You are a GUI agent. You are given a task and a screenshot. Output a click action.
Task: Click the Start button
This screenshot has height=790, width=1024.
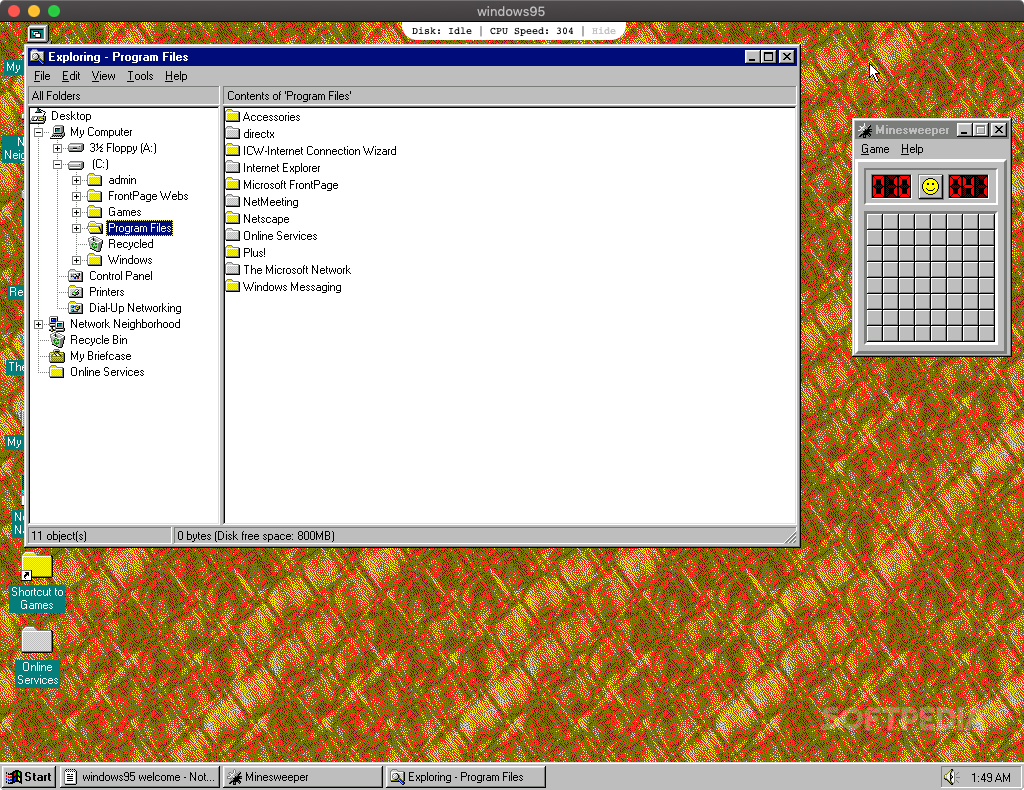[x=27, y=776]
